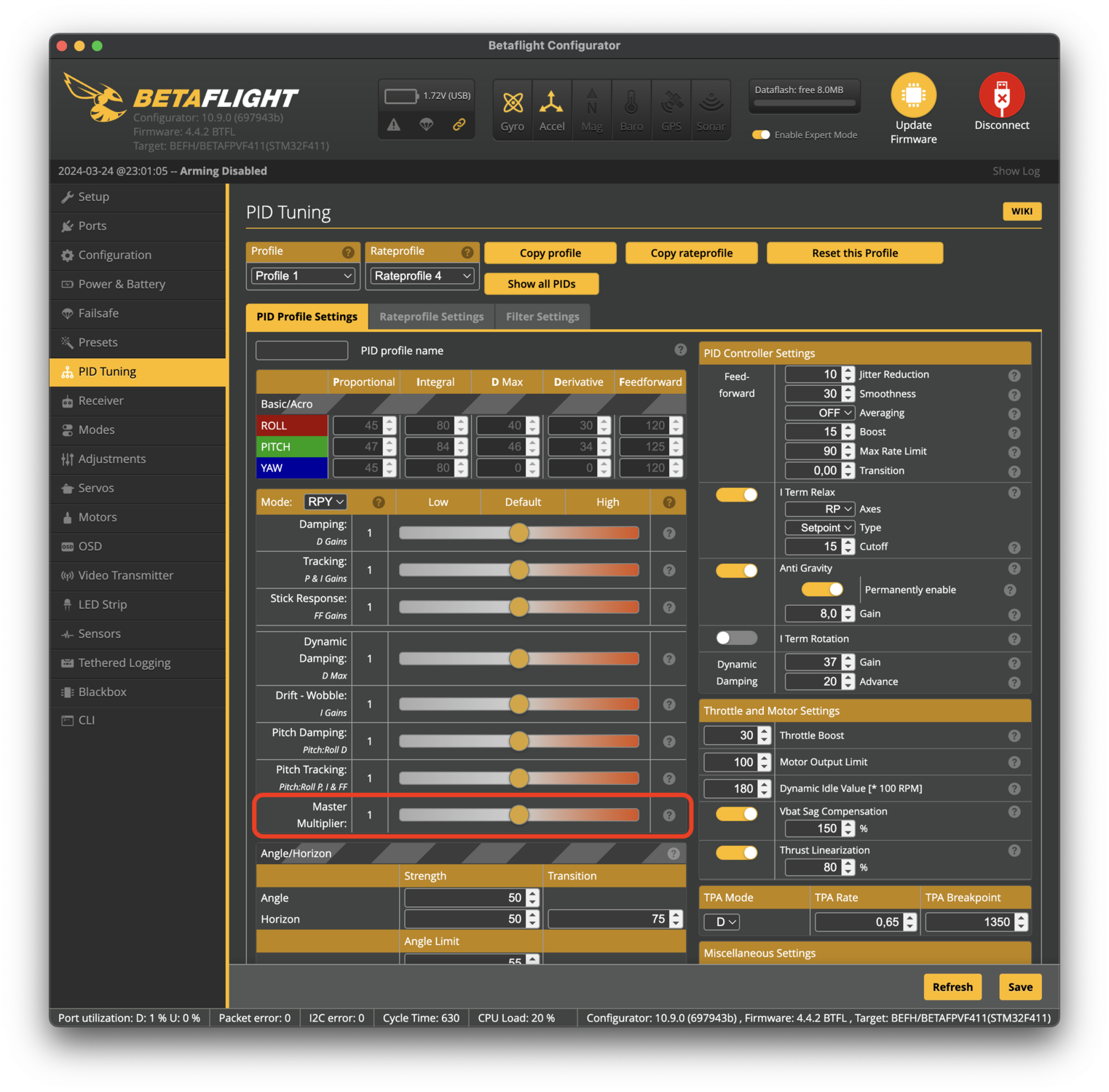Image resolution: width=1109 pixels, height=1092 pixels.
Task: Click the help icon next to Rateprofile
Action: (x=467, y=252)
